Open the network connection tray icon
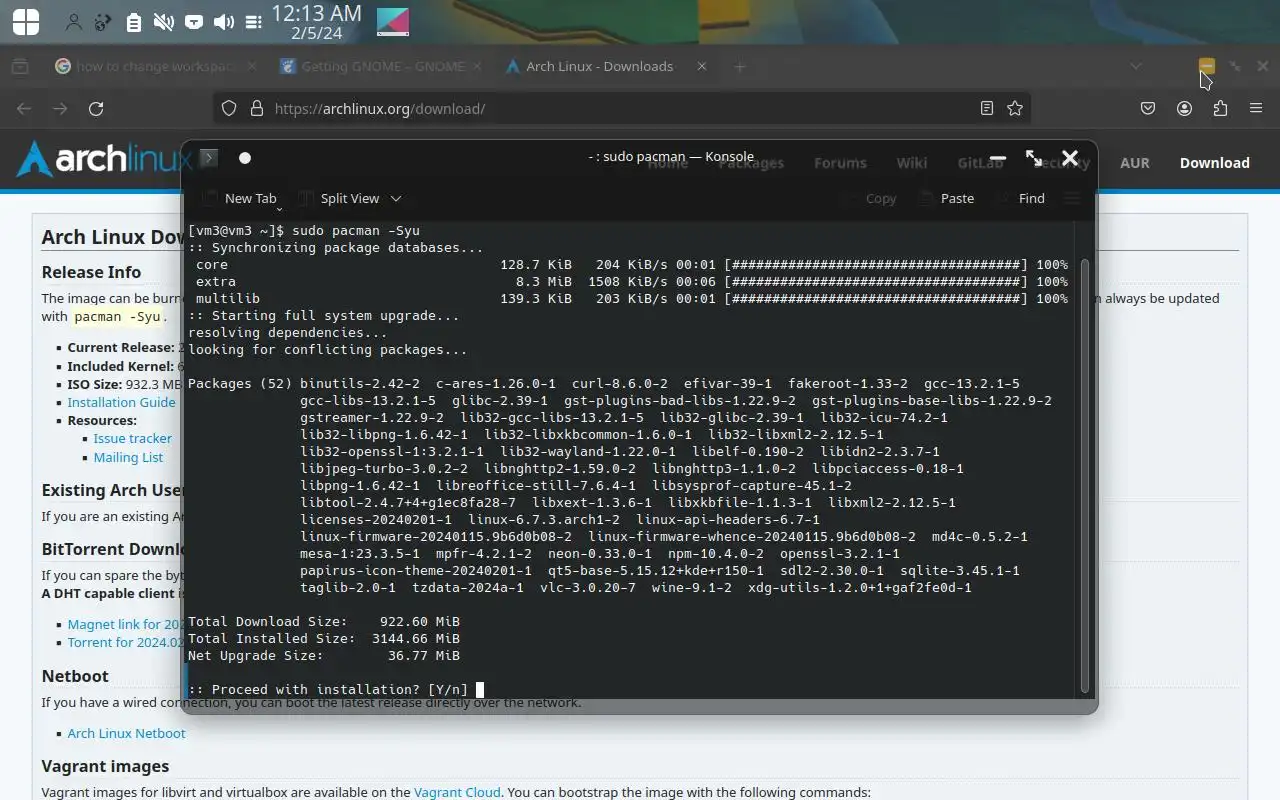Viewport: 1280px width, 800px height. point(194,21)
